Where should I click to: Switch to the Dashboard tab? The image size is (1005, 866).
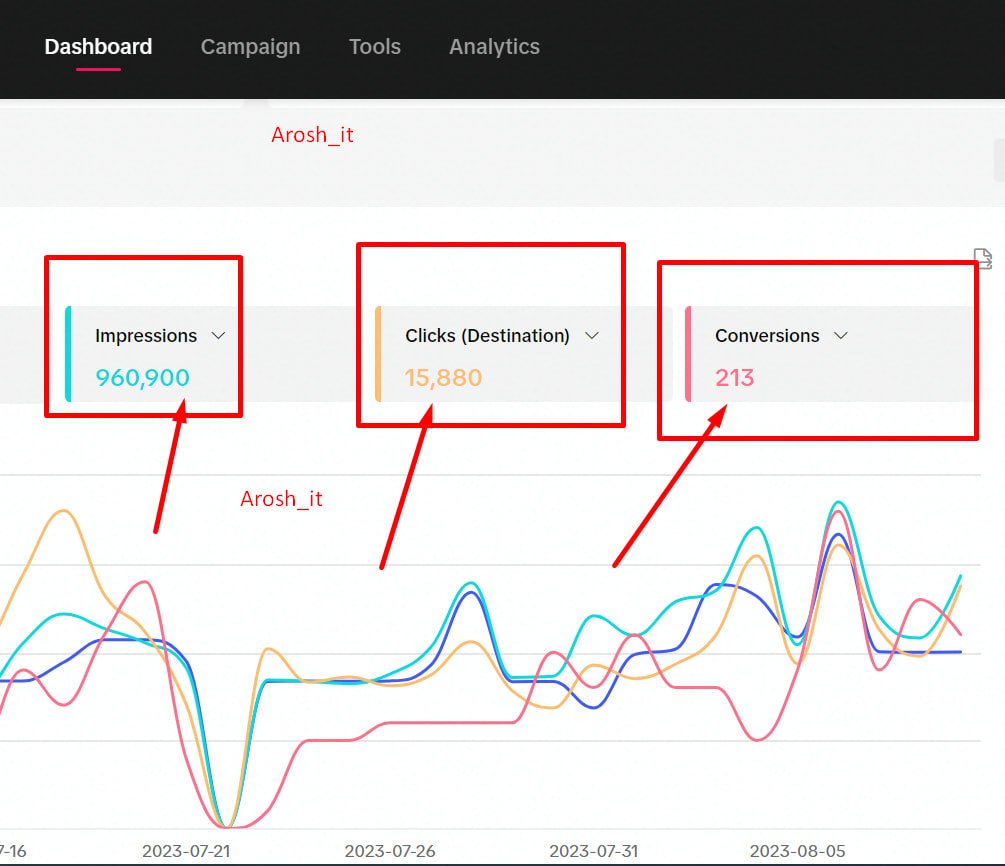coord(98,47)
